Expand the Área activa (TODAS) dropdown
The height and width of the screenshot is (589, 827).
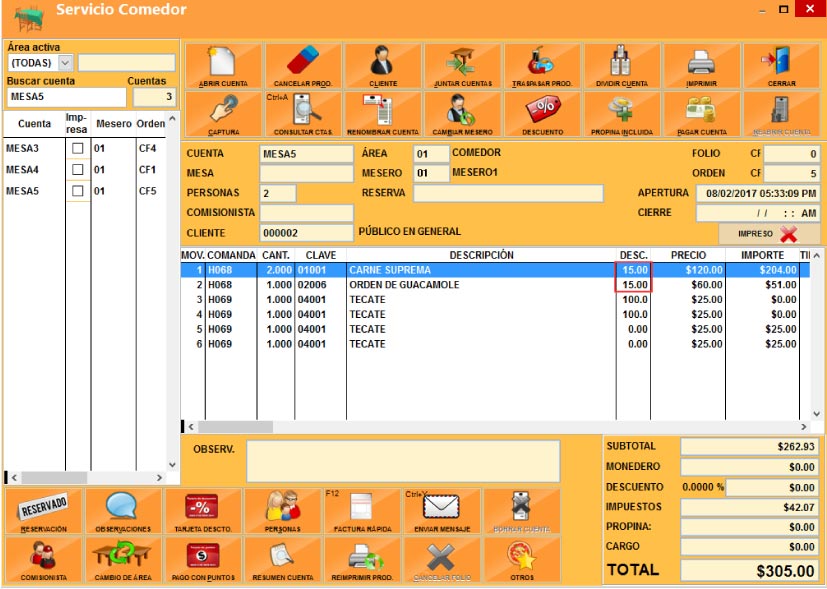(x=66, y=63)
